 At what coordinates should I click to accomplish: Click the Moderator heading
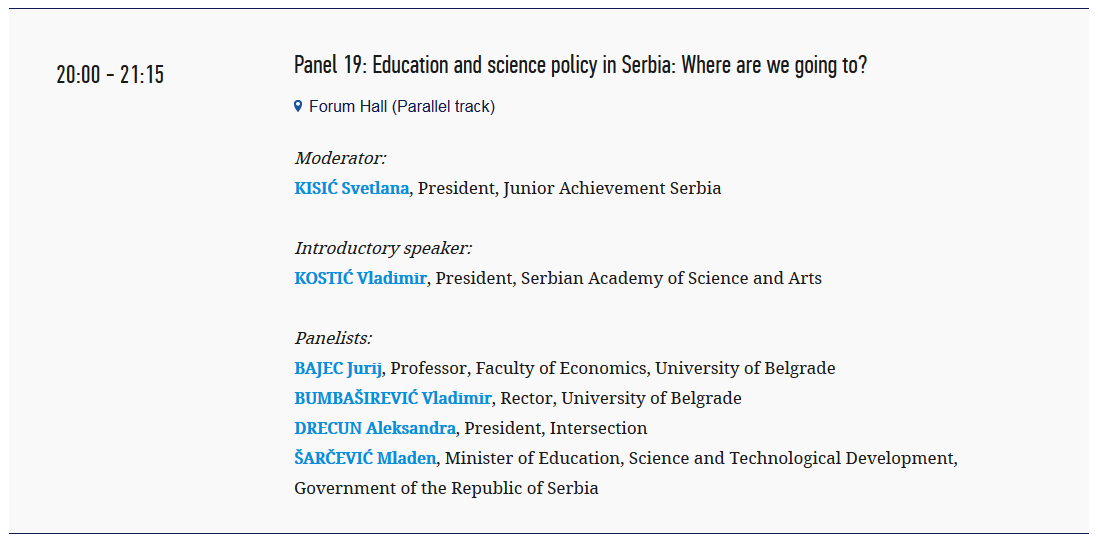340,158
